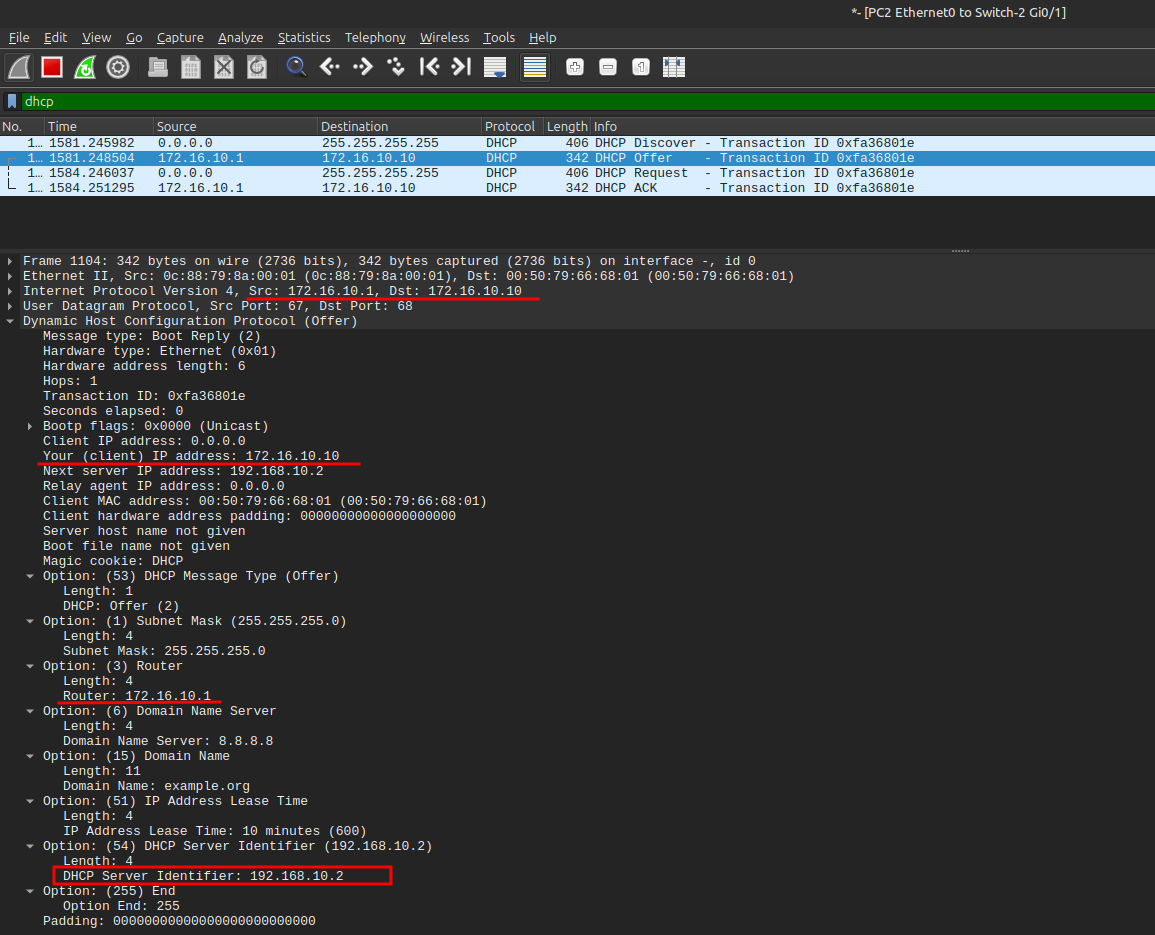Zoom in on packet text

575,68
